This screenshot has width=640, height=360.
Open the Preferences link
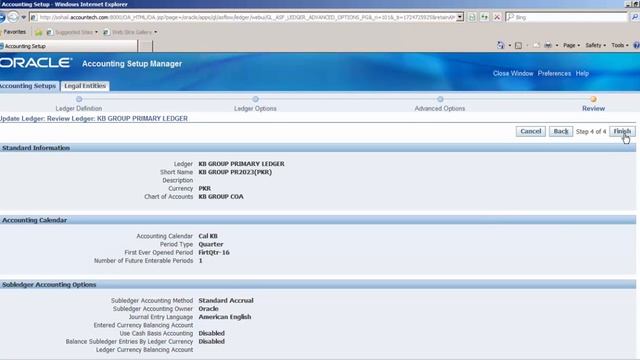click(x=554, y=73)
